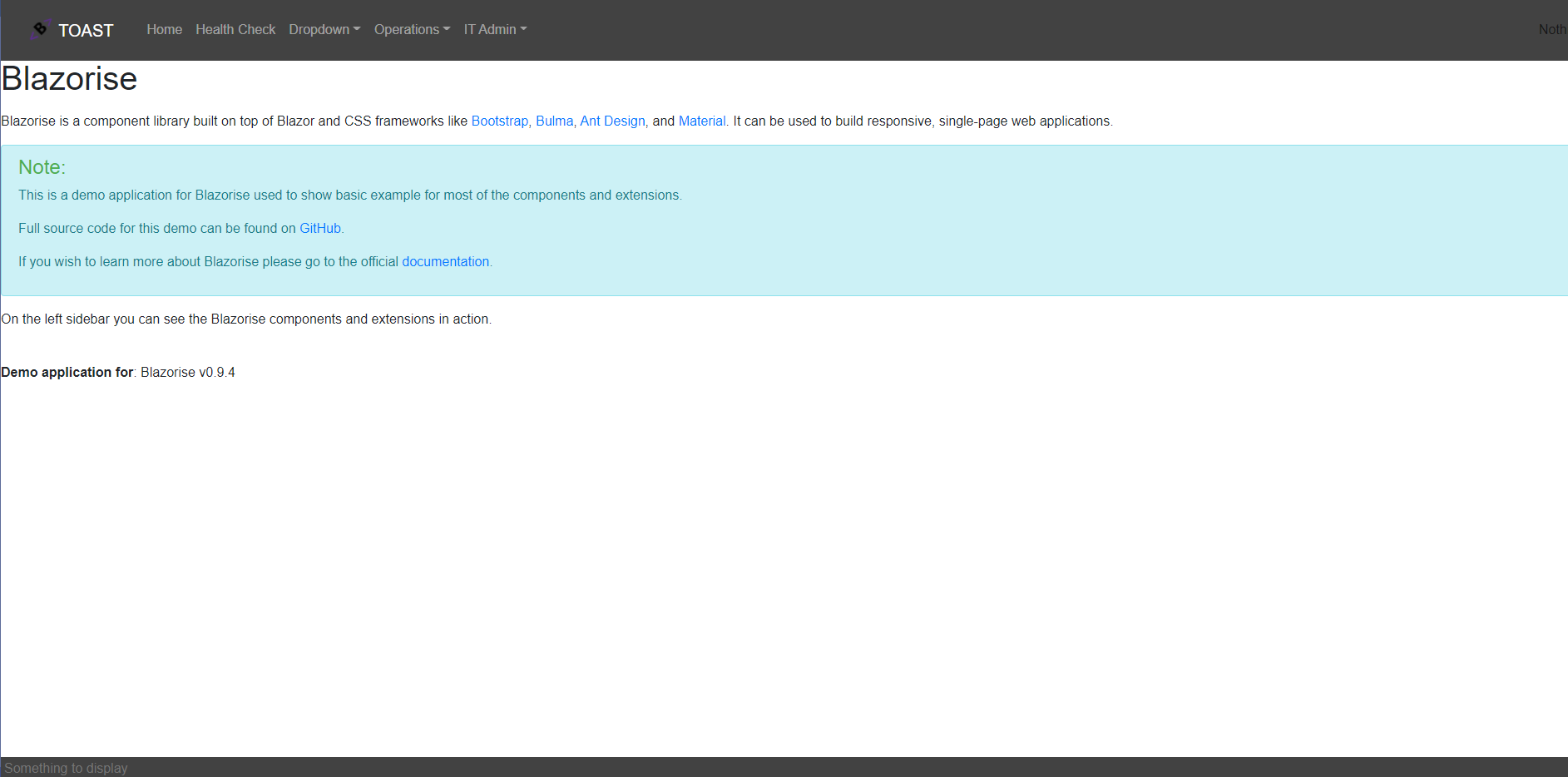The image size is (1568, 777).
Task: Follow the Ant Design link
Action: (612, 121)
